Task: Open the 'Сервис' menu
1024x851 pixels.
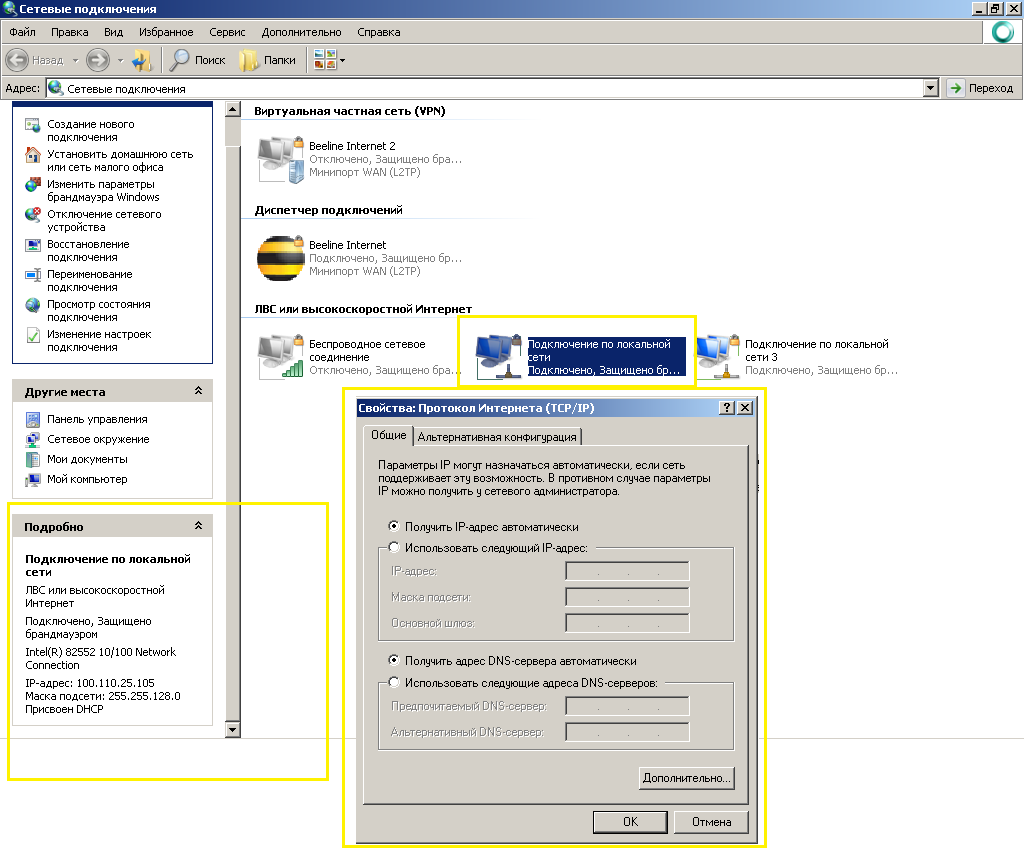Action: click(x=228, y=32)
